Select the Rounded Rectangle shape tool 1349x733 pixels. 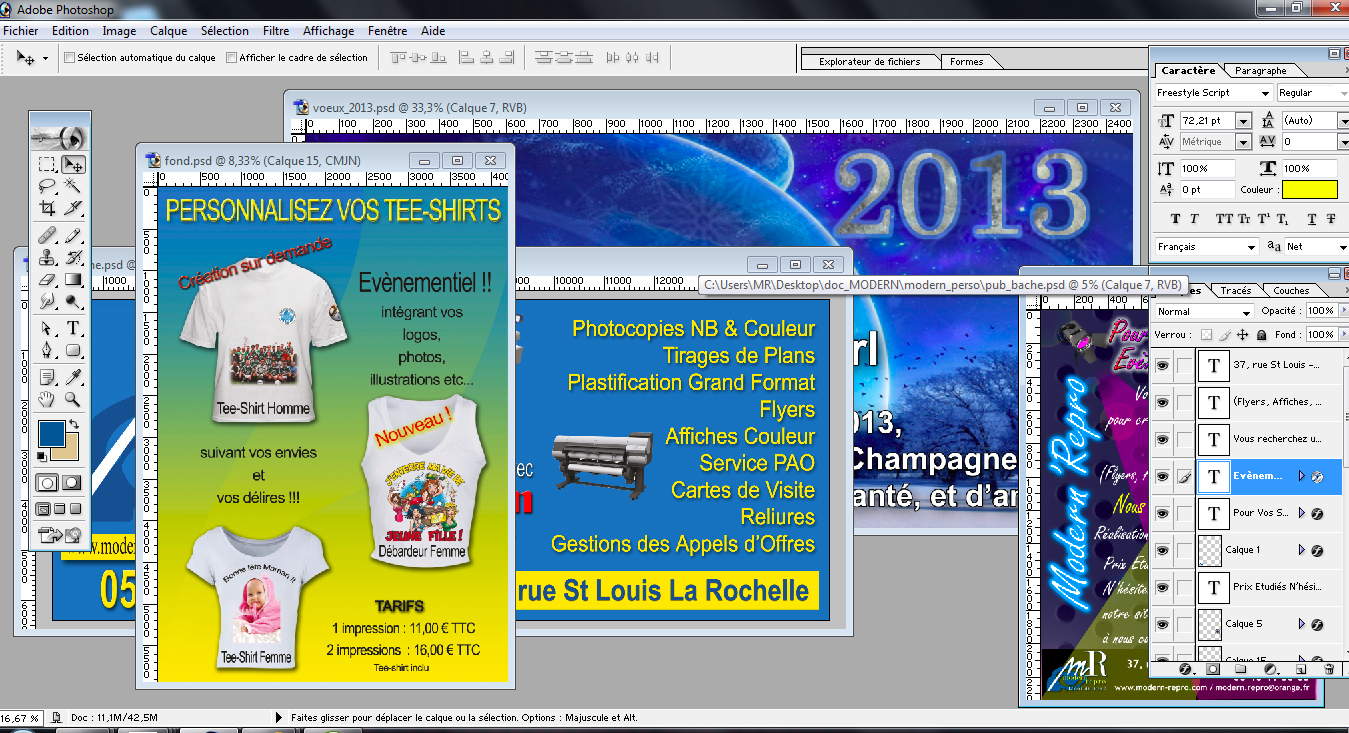click(x=73, y=351)
